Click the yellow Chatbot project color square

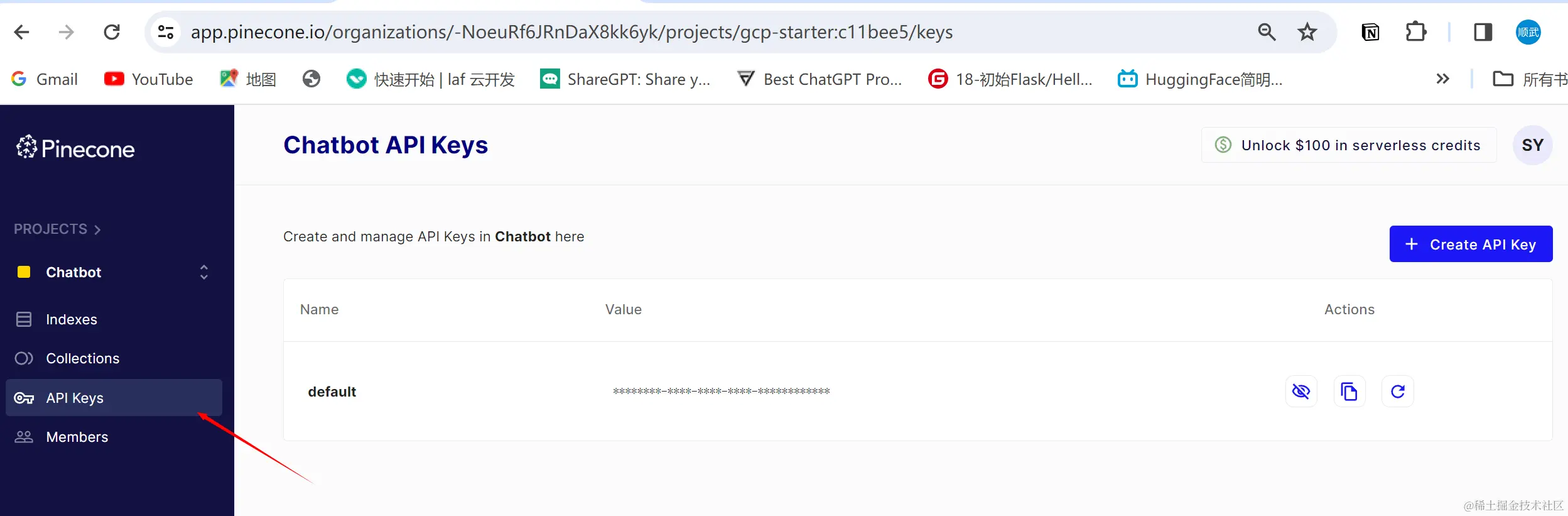tap(24, 272)
